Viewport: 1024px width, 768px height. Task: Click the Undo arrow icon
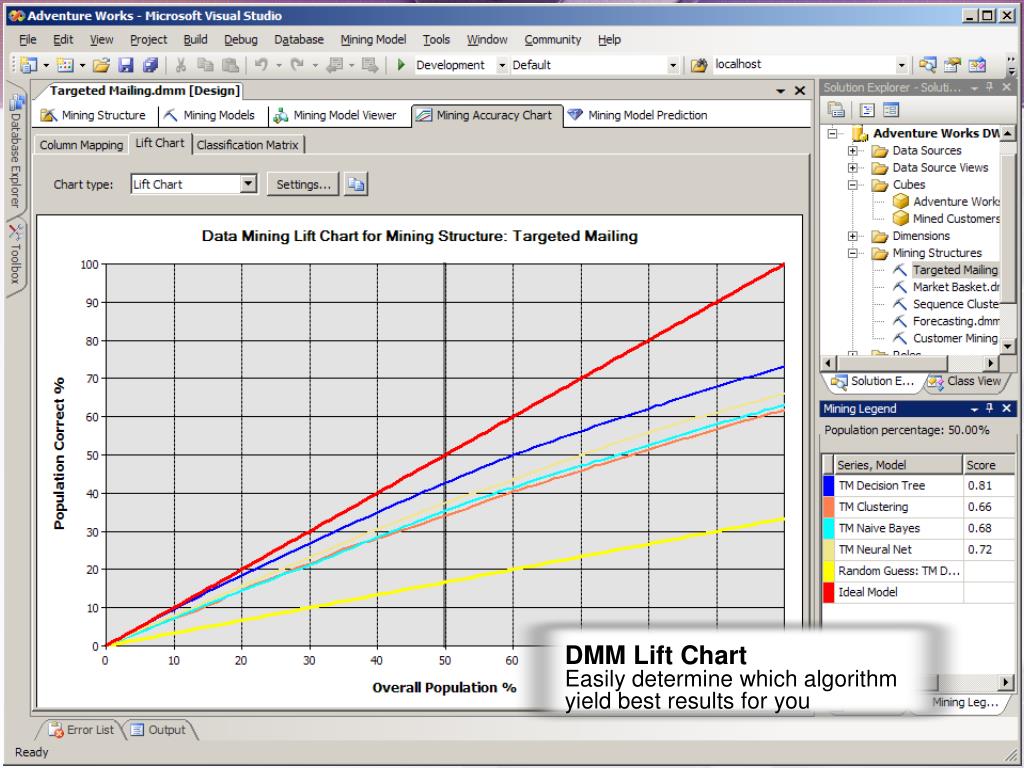pyautogui.click(x=261, y=65)
